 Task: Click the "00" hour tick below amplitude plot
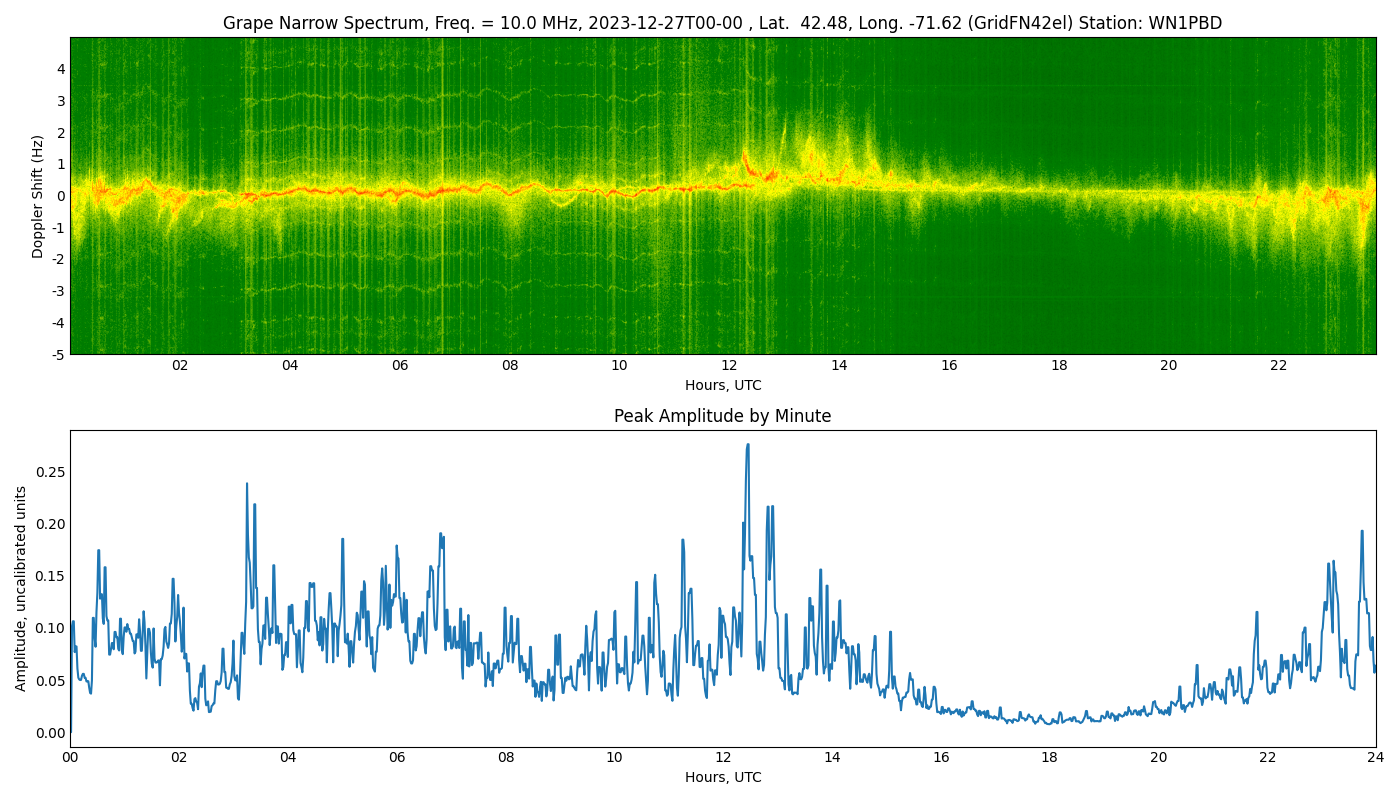(x=70, y=758)
